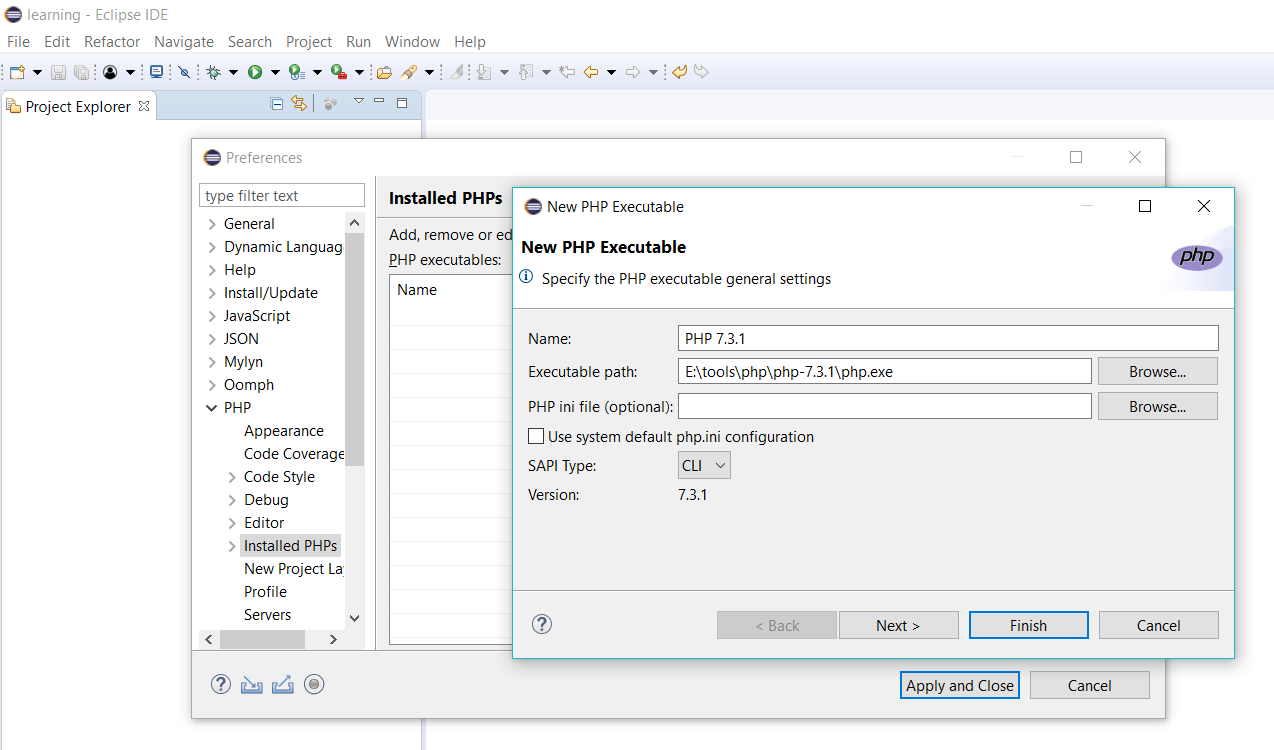Click Link with Editor icon
Screen dimensions: 1274x750
tap(298, 103)
